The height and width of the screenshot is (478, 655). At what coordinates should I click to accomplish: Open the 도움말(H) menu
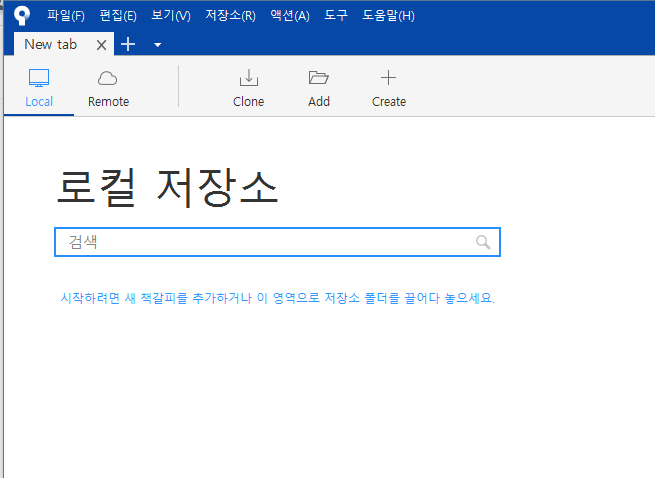coord(388,16)
